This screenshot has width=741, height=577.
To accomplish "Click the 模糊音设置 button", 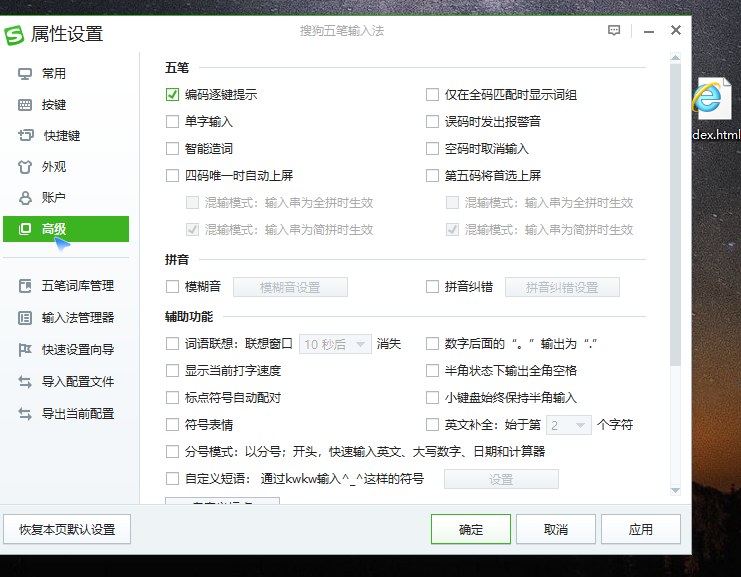I will [290, 287].
